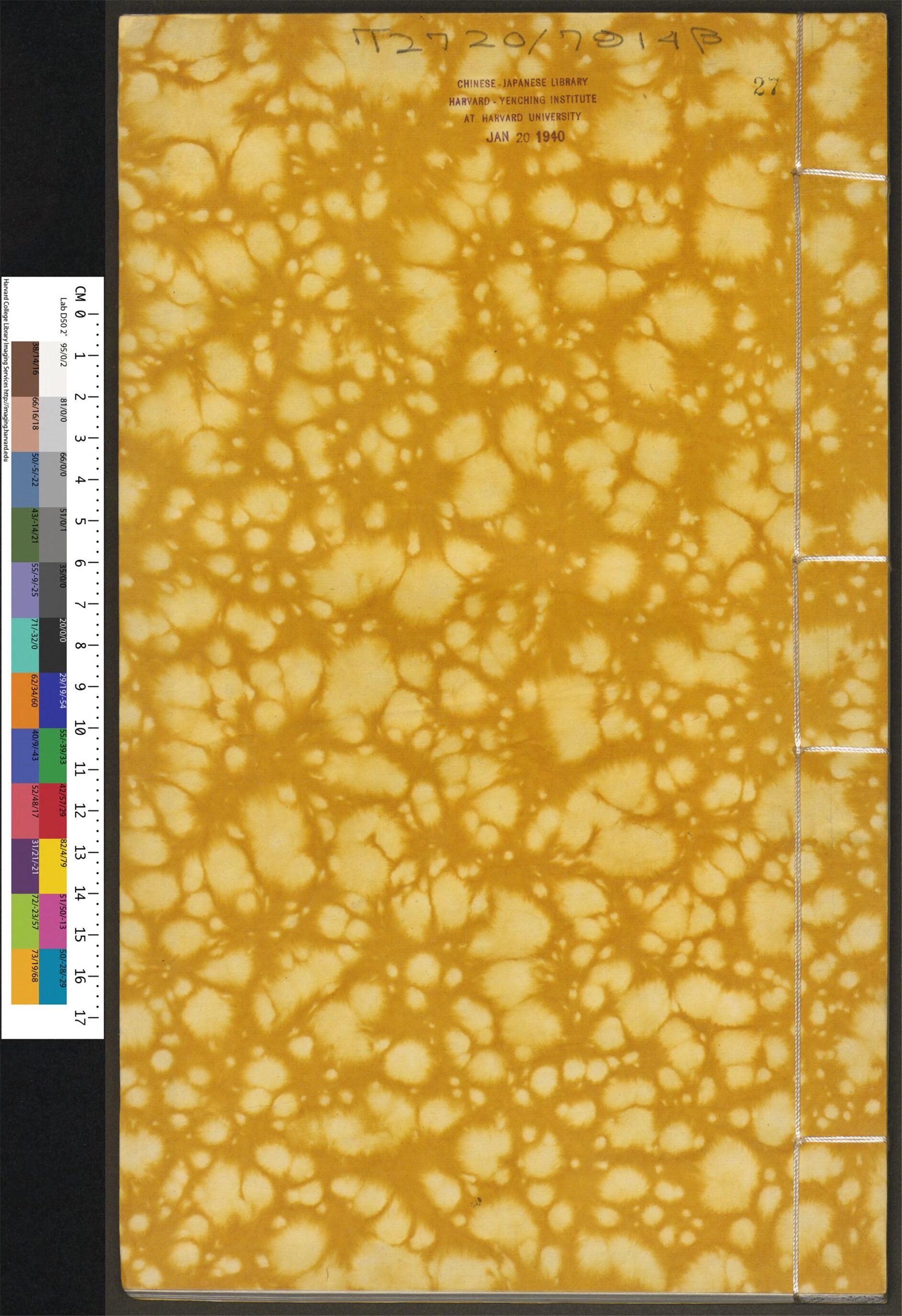Pick the dark gray swatch labeled 35/0/0

pyautogui.click(x=52, y=590)
